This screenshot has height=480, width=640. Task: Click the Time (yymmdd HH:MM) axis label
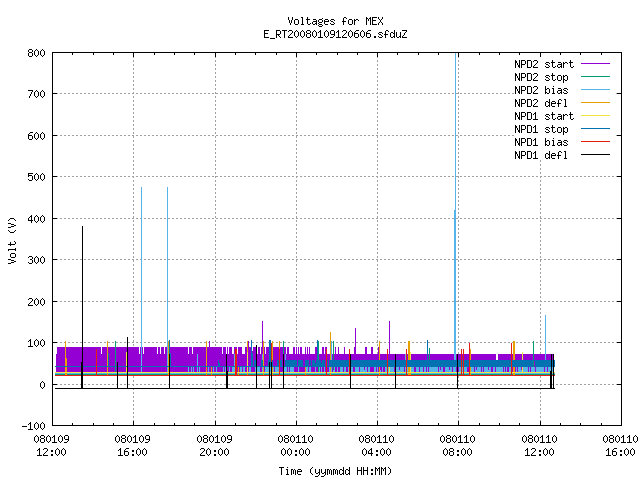coord(335,471)
